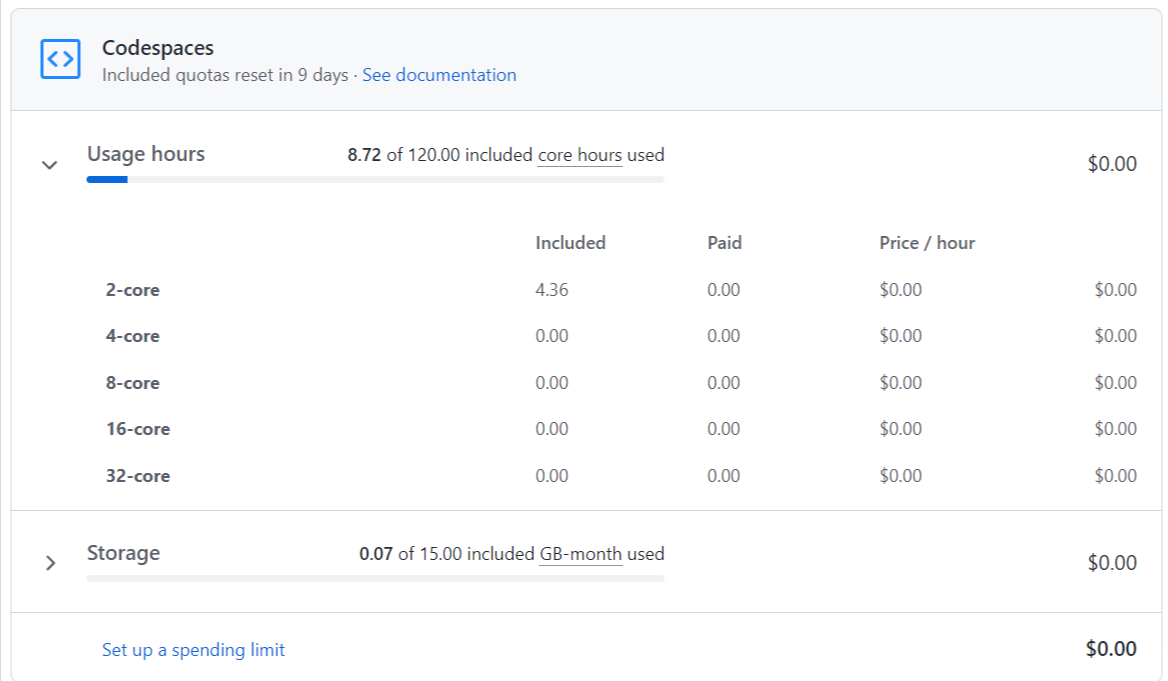The width and height of the screenshot is (1168, 681).
Task: Click the 8.72 core hours used figure
Action: pyautogui.click(x=364, y=155)
